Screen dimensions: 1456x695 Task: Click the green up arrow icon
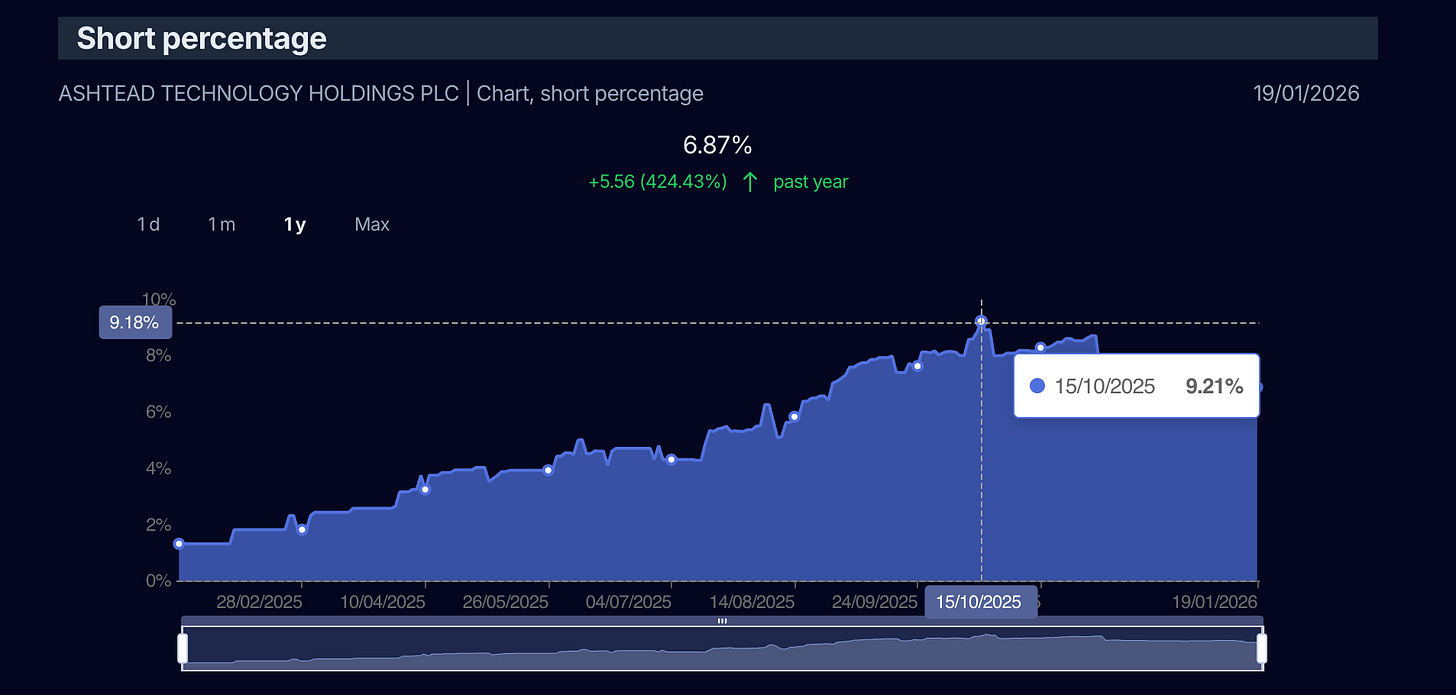pos(750,182)
